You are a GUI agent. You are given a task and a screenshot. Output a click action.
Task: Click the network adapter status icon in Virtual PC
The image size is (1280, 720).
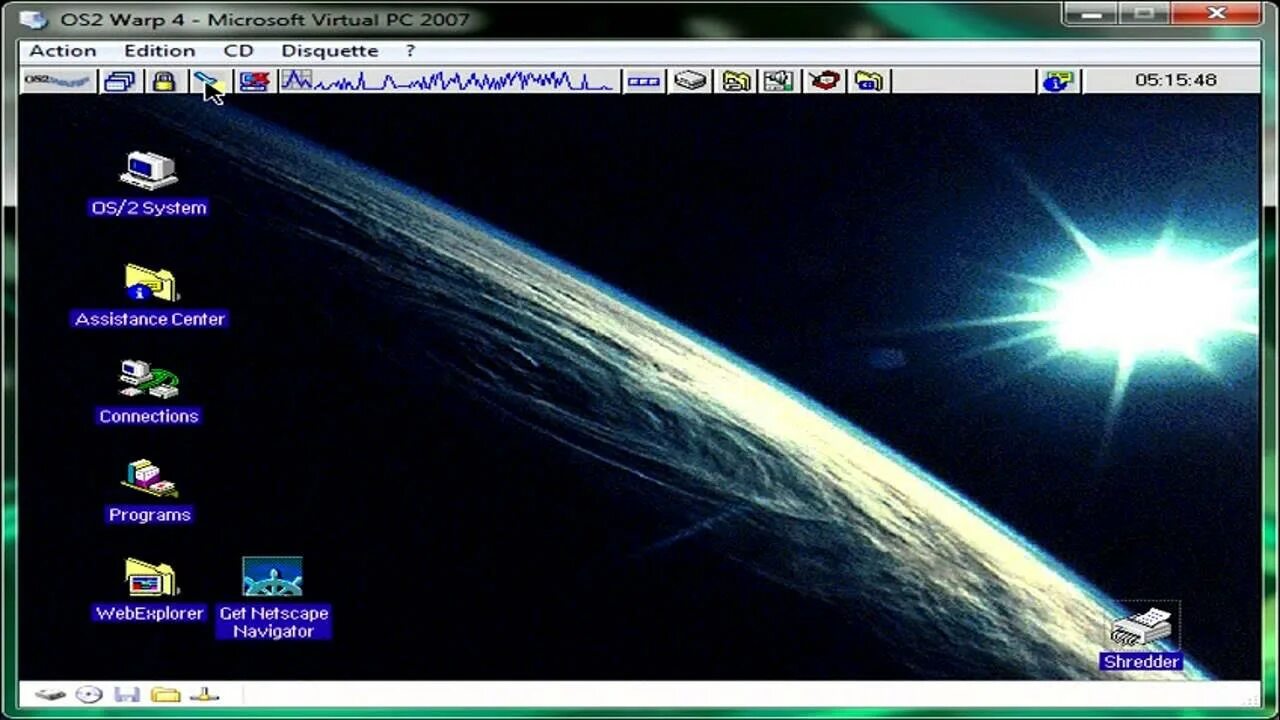204,694
